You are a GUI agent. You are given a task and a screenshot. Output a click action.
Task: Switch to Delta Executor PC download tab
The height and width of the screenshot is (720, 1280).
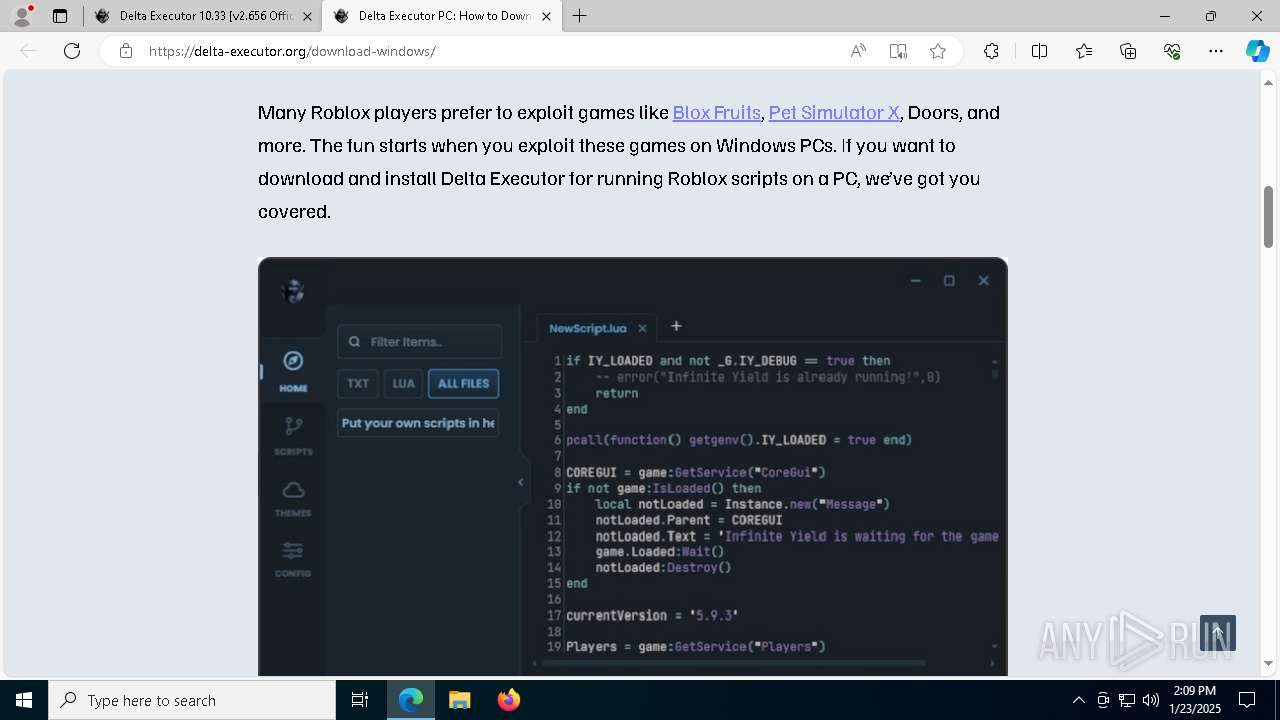tap(441, 16)
